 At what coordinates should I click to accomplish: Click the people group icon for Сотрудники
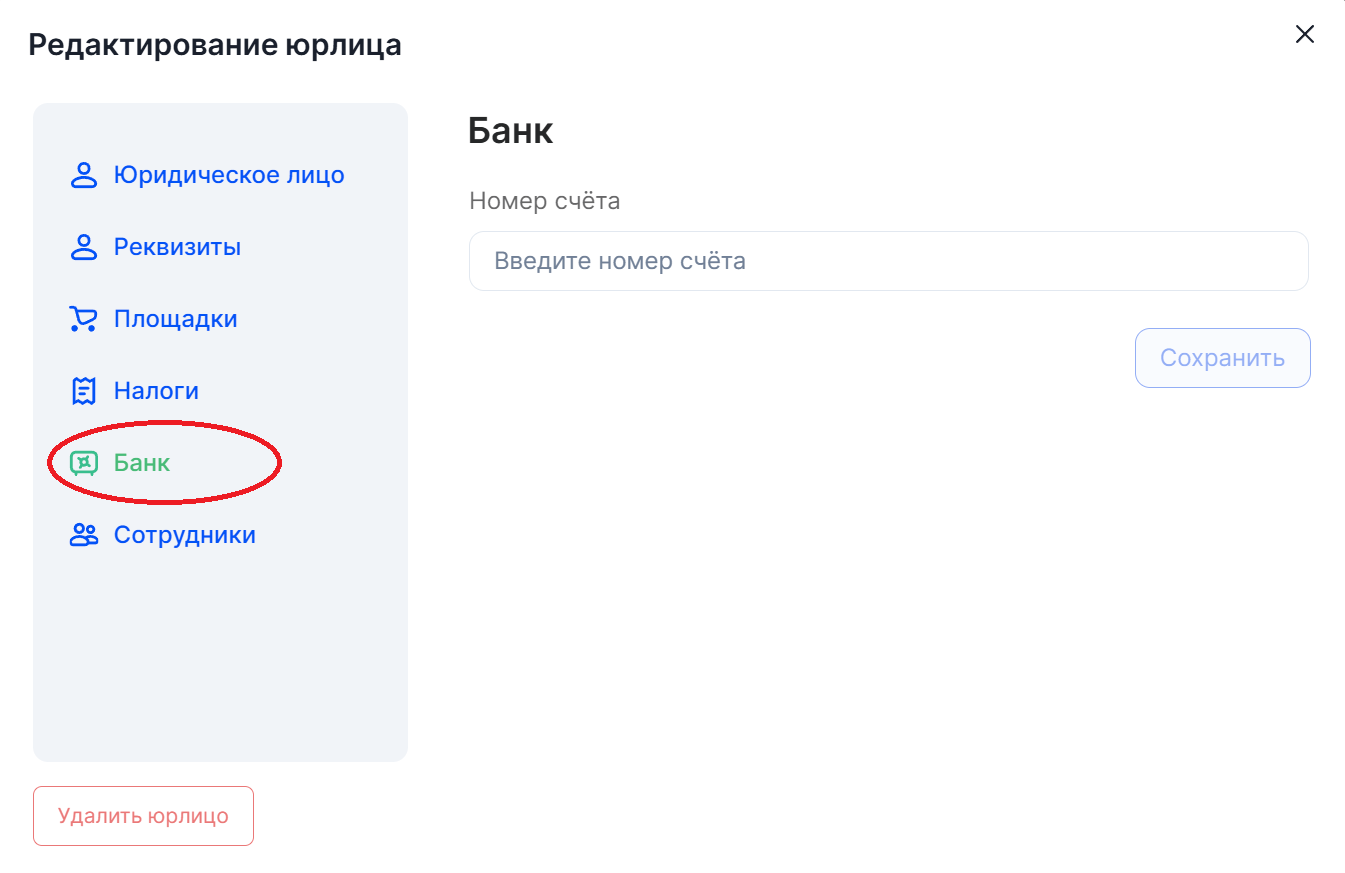(84, 536)
